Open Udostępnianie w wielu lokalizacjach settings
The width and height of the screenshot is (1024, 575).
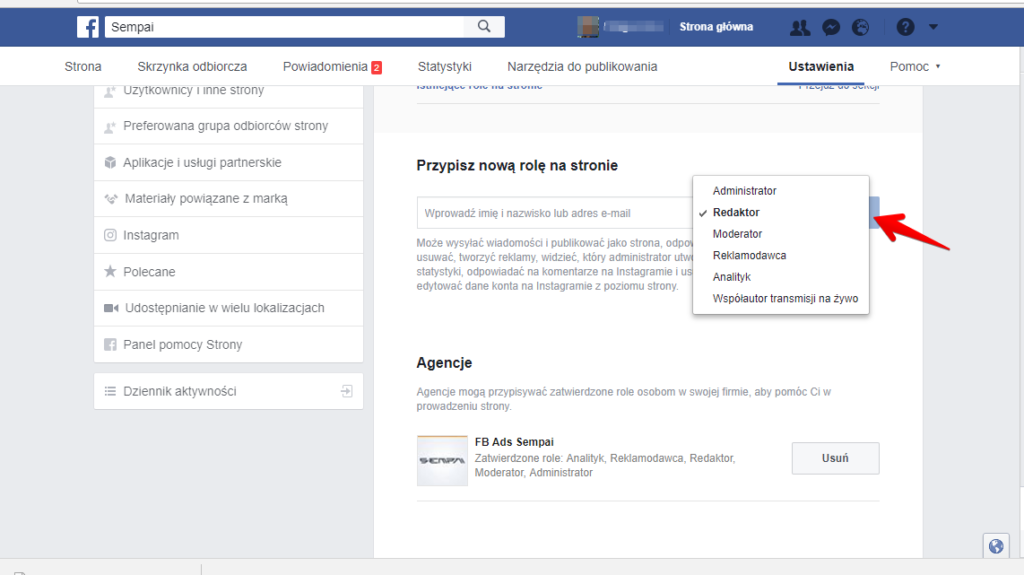(x=229, y=308)
